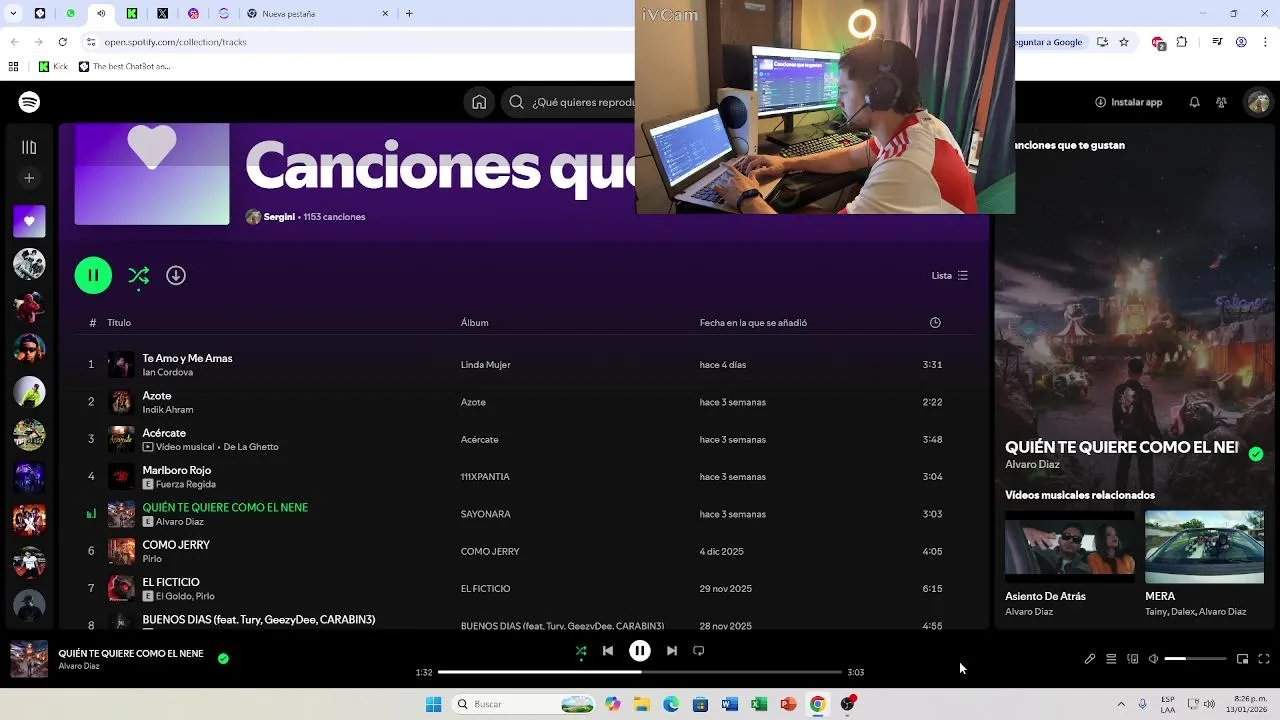The image size is (1280, 720).
Task: Open Liked Songs heart tile in sidebar
Action: tap(29, 221)
